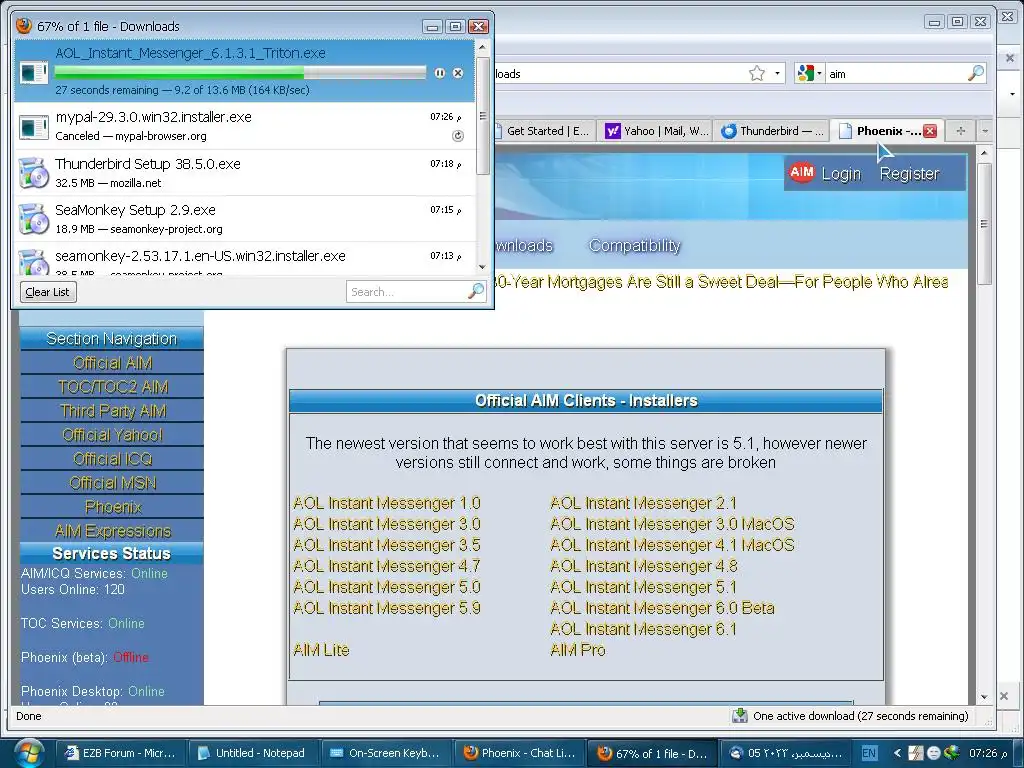Click One active download status text

(x=860, y=716)
